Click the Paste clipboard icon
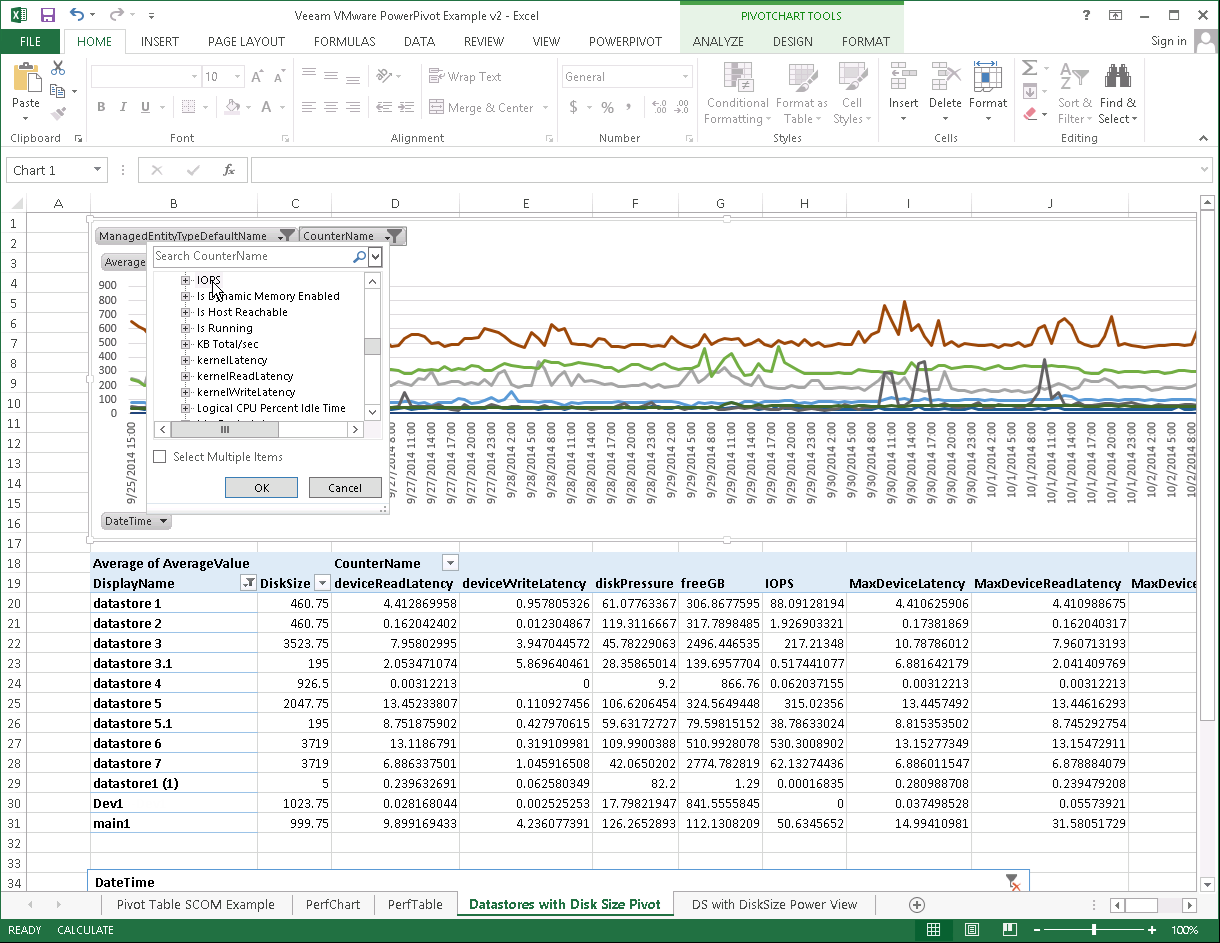The height and width of the screenshot is (943, 1220). tap(26, 79)
